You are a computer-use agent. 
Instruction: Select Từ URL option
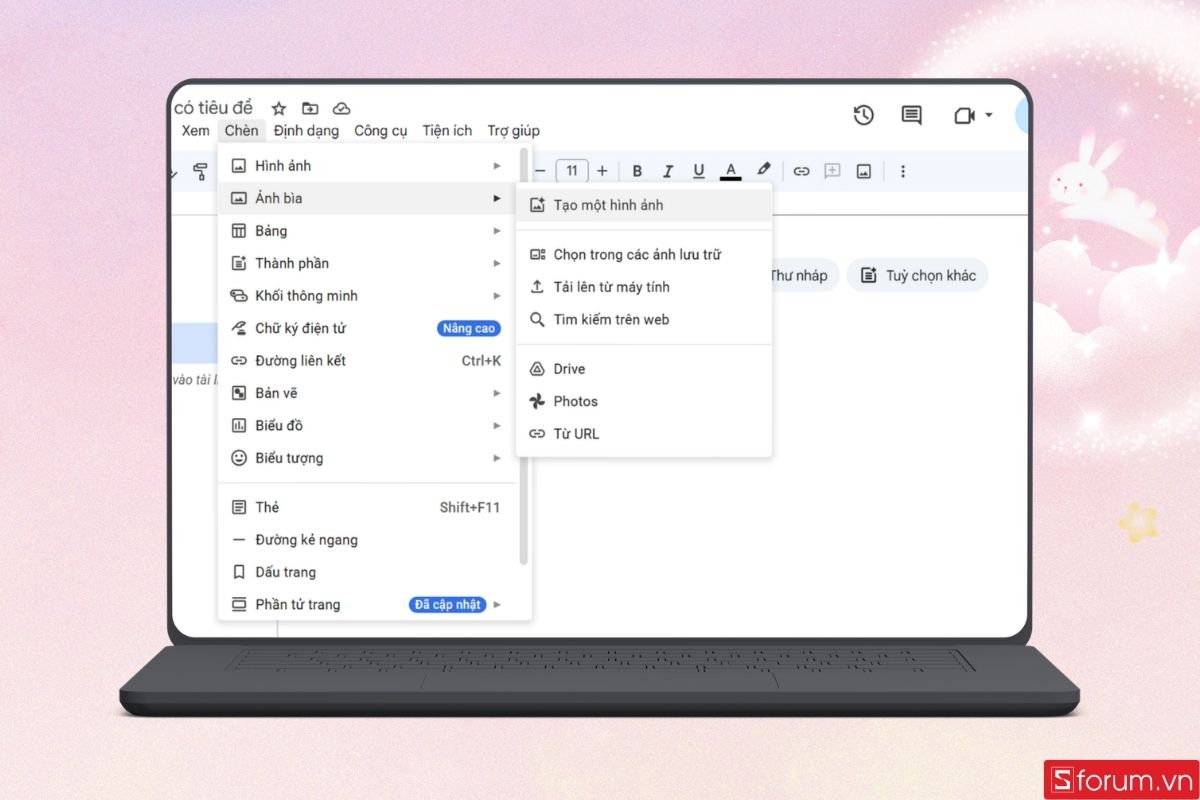pyautogui.click(x=644, y=434)
